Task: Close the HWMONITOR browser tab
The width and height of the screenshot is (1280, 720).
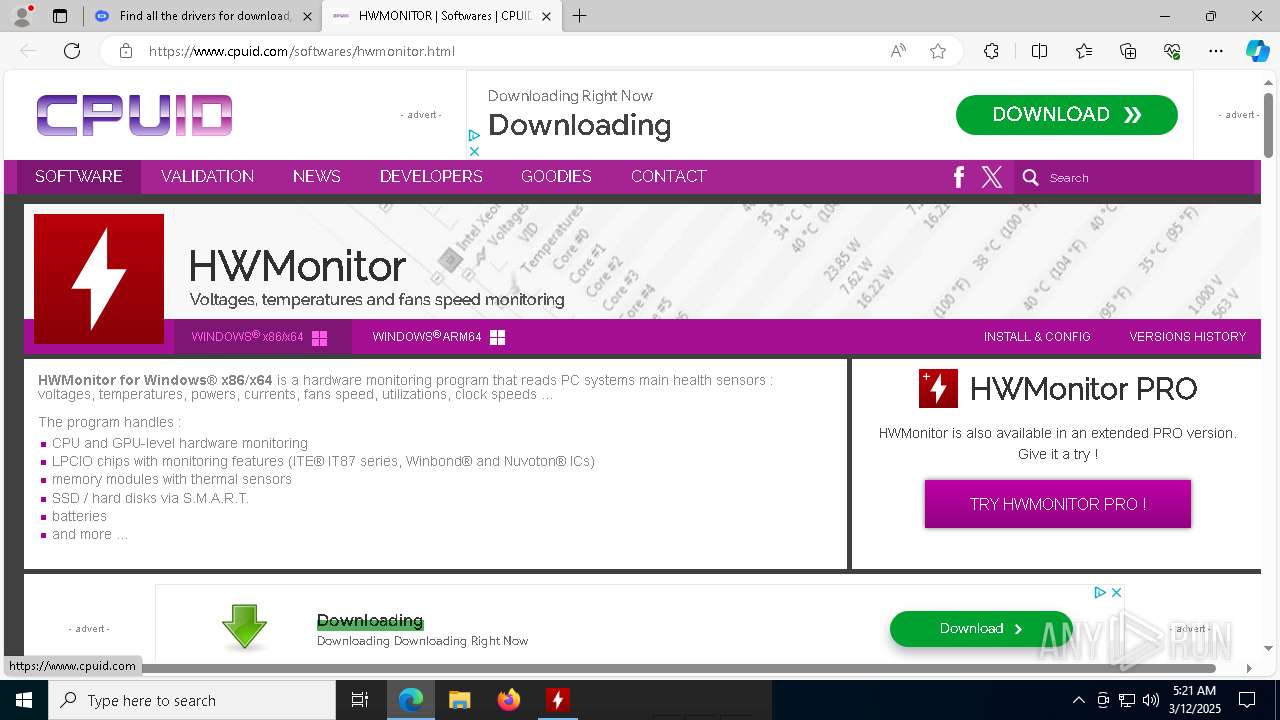Action: (546, 16)
